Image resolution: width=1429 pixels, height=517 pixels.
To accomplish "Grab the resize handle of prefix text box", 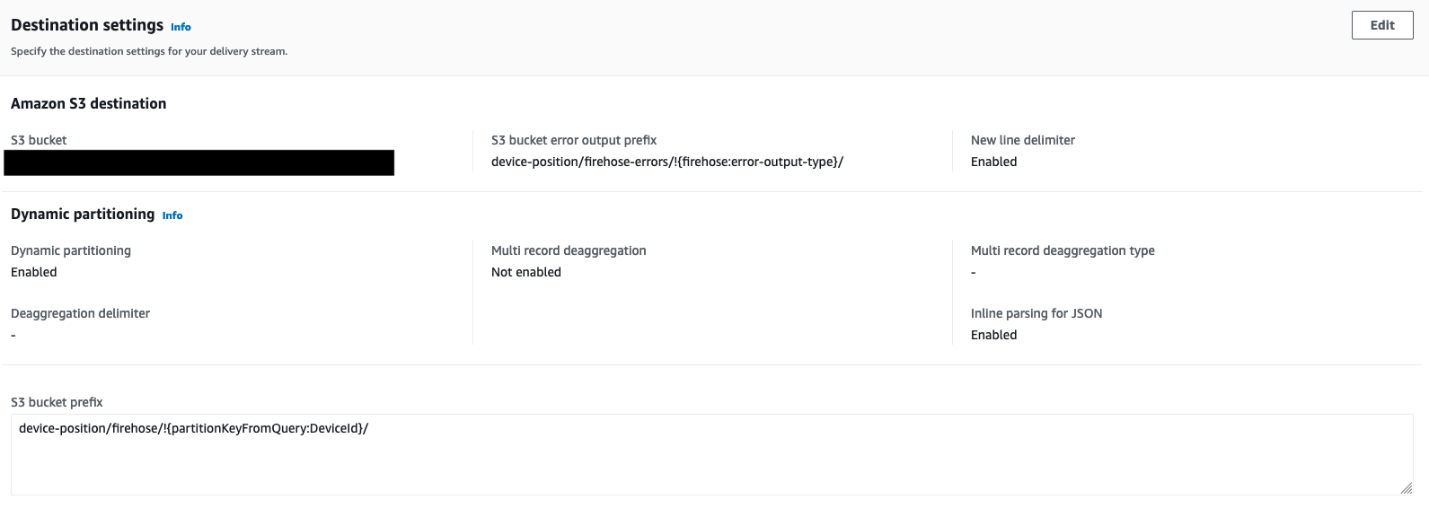I will pyautogui.click(x=1406, y=488).
